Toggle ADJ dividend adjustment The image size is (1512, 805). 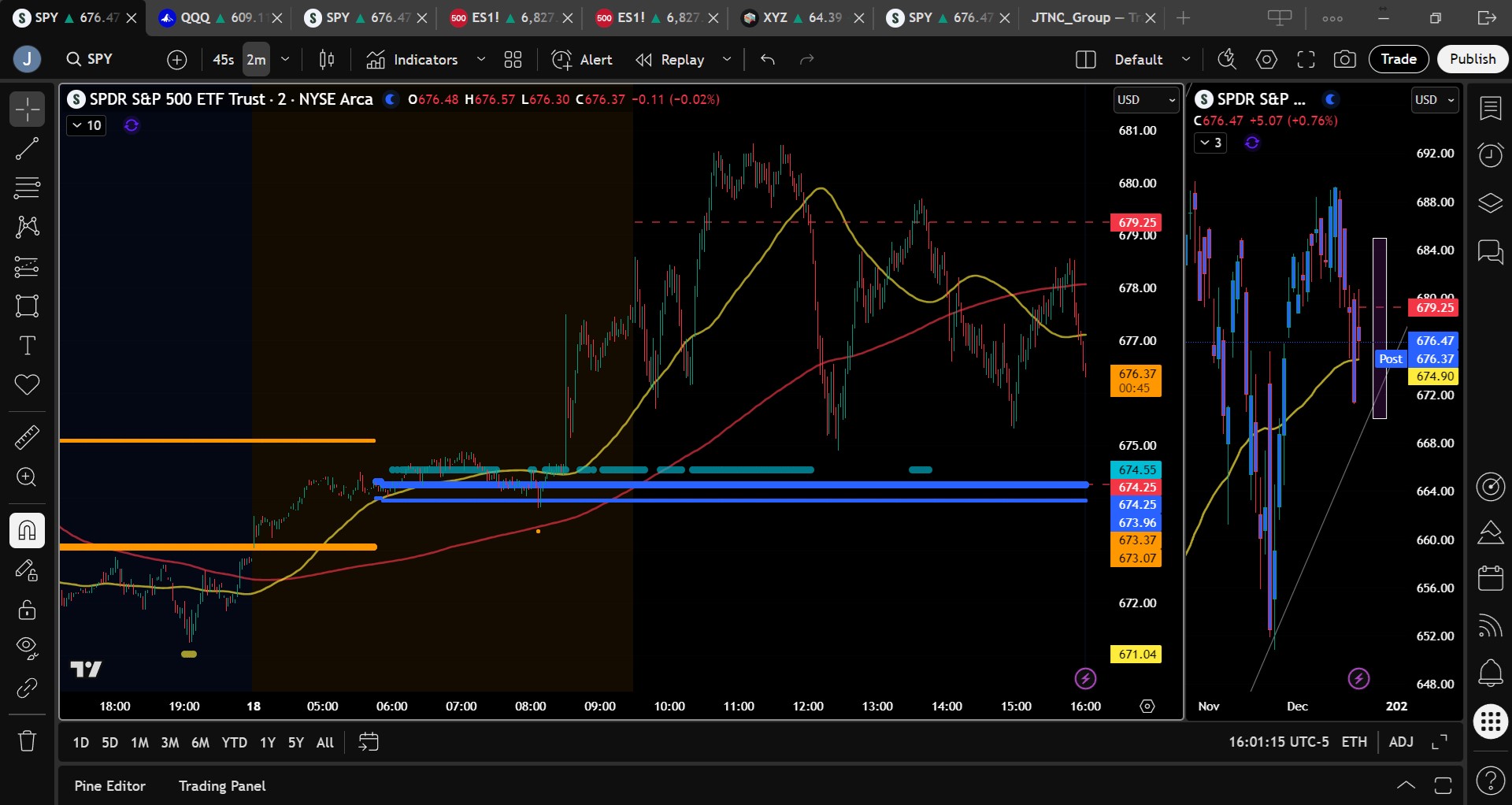[1401, 742]
